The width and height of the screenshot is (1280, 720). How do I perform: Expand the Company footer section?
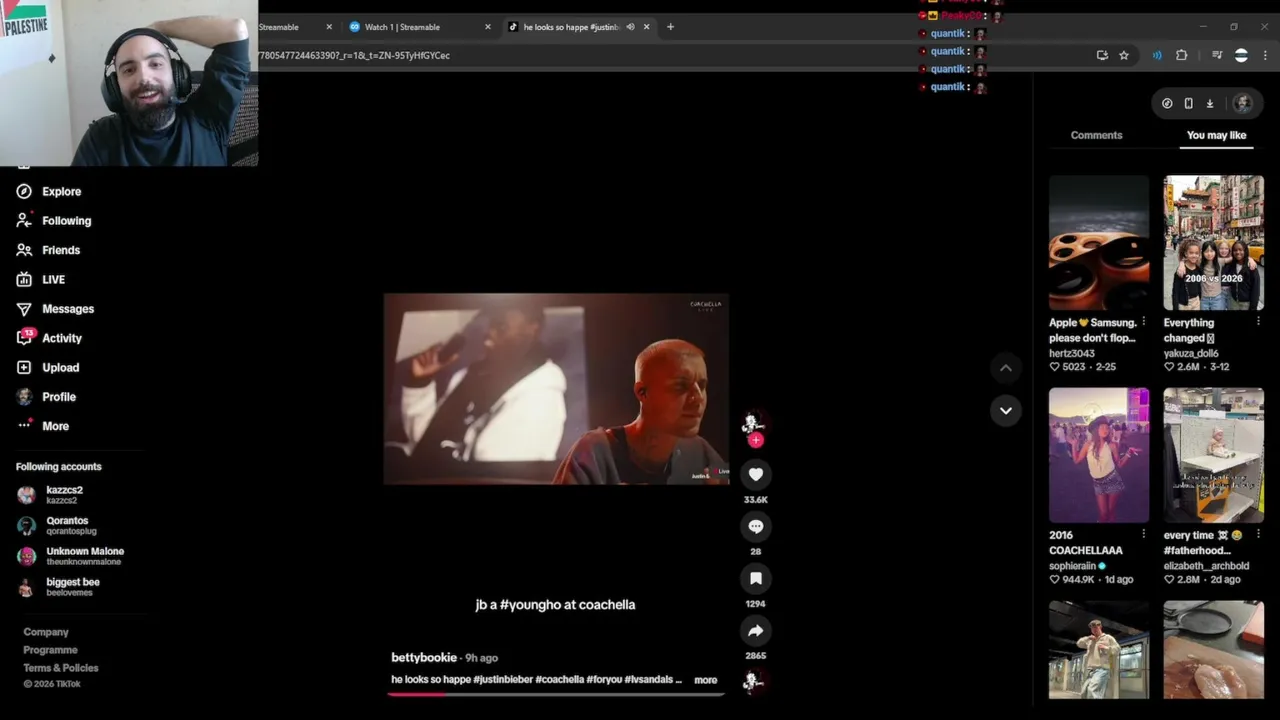click(x=46, y=632)
